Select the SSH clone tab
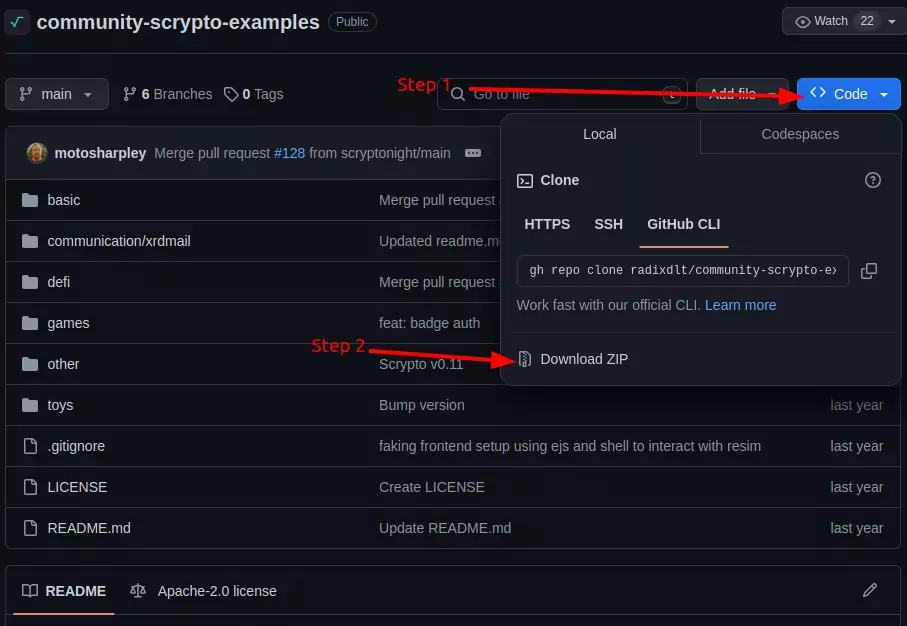Viewport: 907px width, 626px height. tap(609, 224)
